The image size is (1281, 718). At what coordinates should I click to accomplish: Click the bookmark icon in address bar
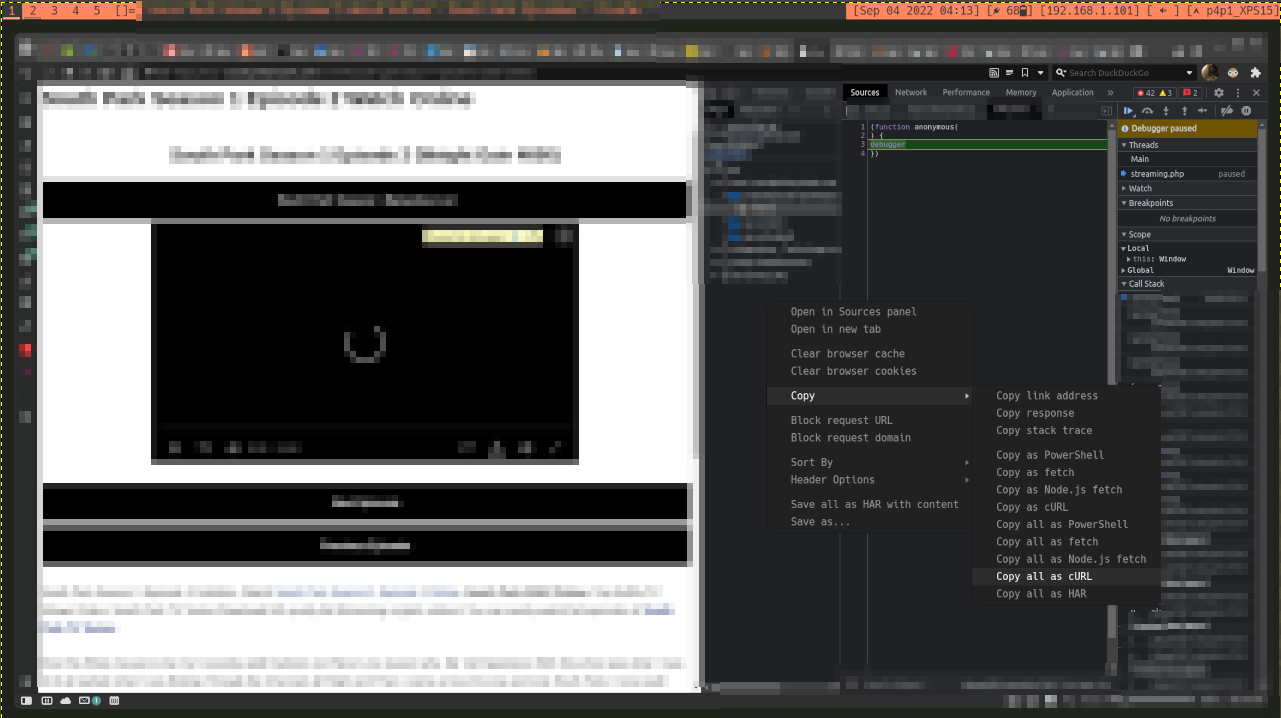coord(1025,73)
